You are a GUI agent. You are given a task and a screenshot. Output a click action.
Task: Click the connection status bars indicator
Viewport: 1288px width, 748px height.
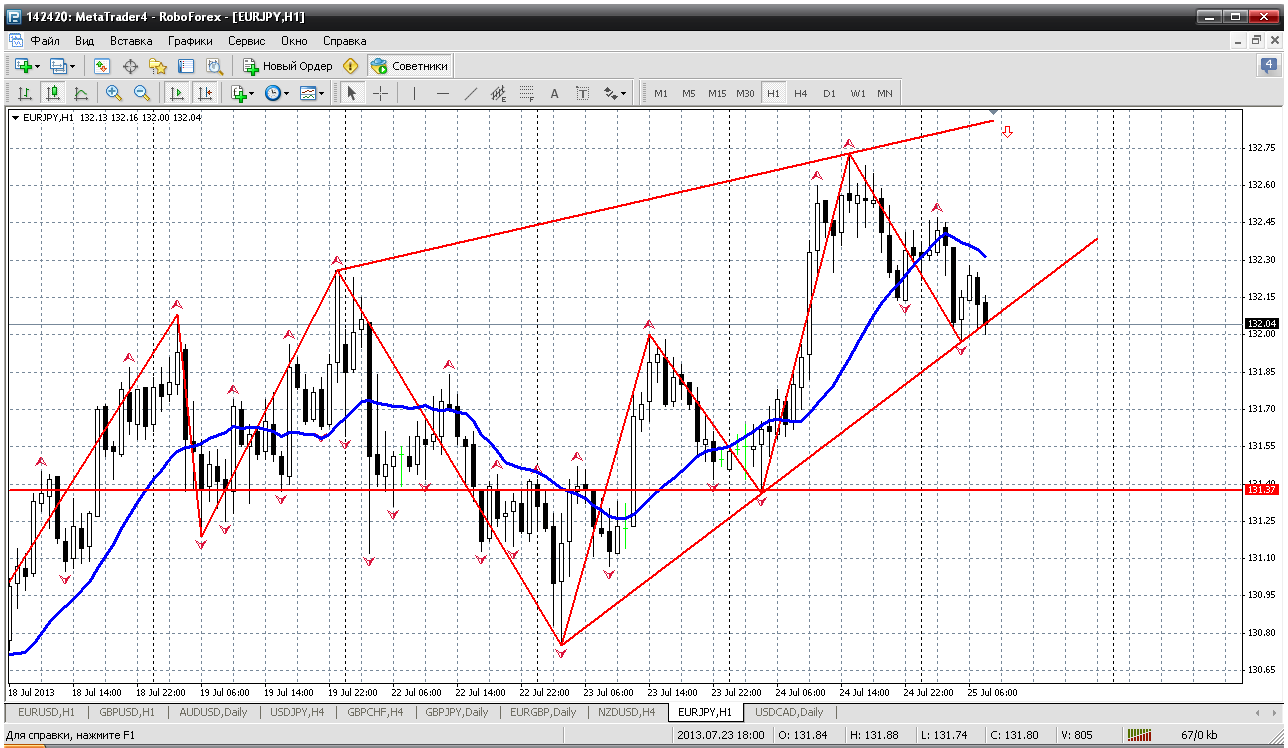[x=1139, y=735]
